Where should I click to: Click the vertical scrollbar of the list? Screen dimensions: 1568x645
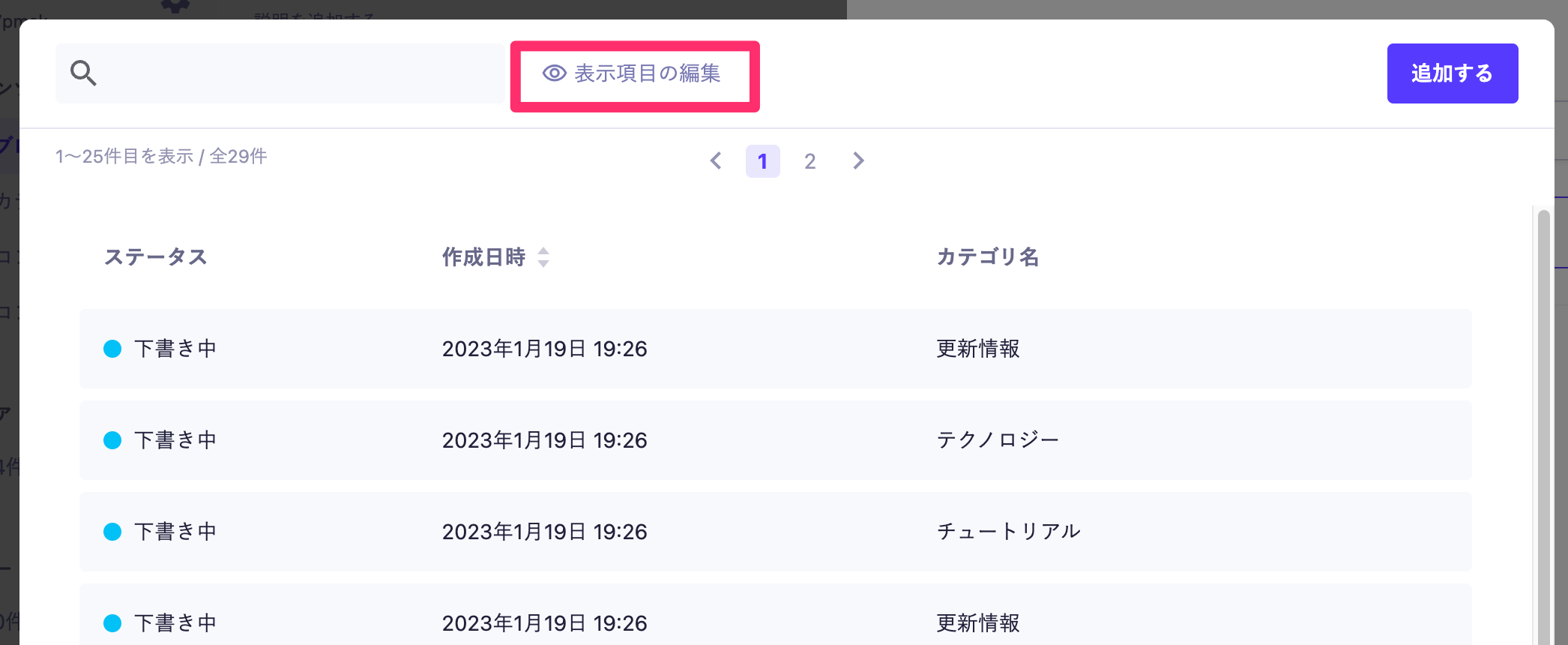[x=1543, y=420]
